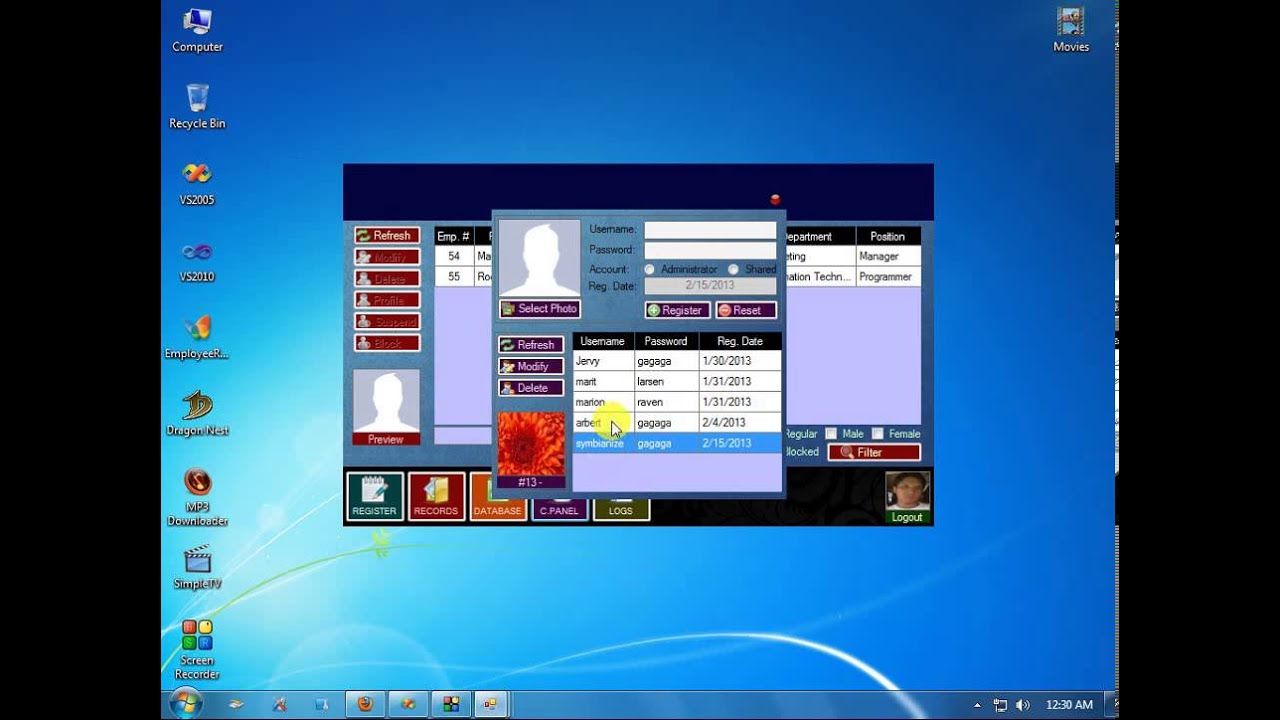
Task: Click the Programmer position cell
Action: (888, 276)
